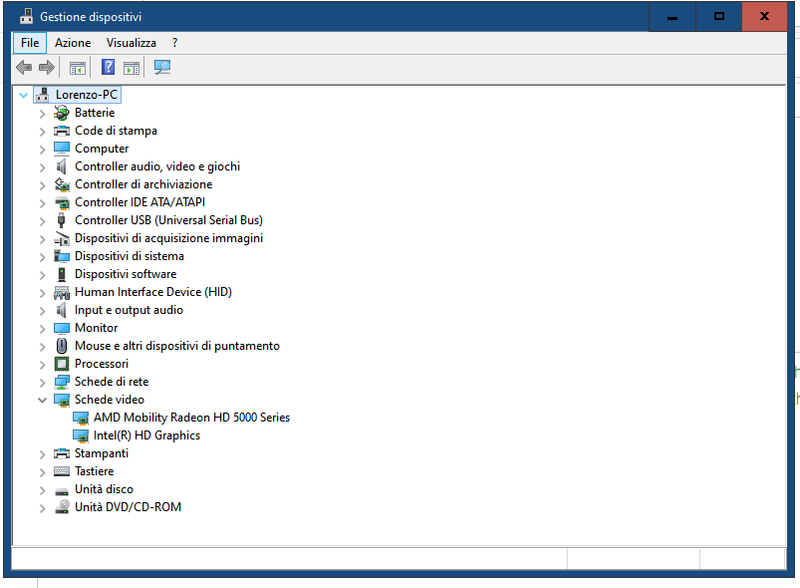
Task: Click the Processori chip icon
Action: pyautogui.click(x=62, y=364)
